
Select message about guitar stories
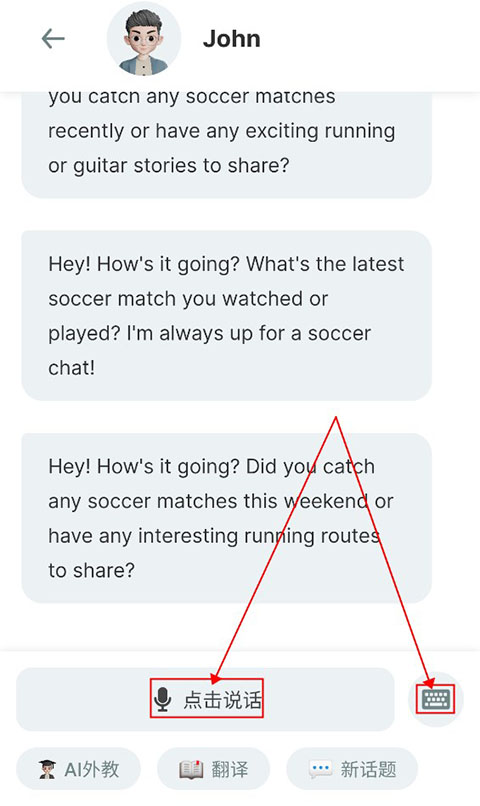(226, 145)
